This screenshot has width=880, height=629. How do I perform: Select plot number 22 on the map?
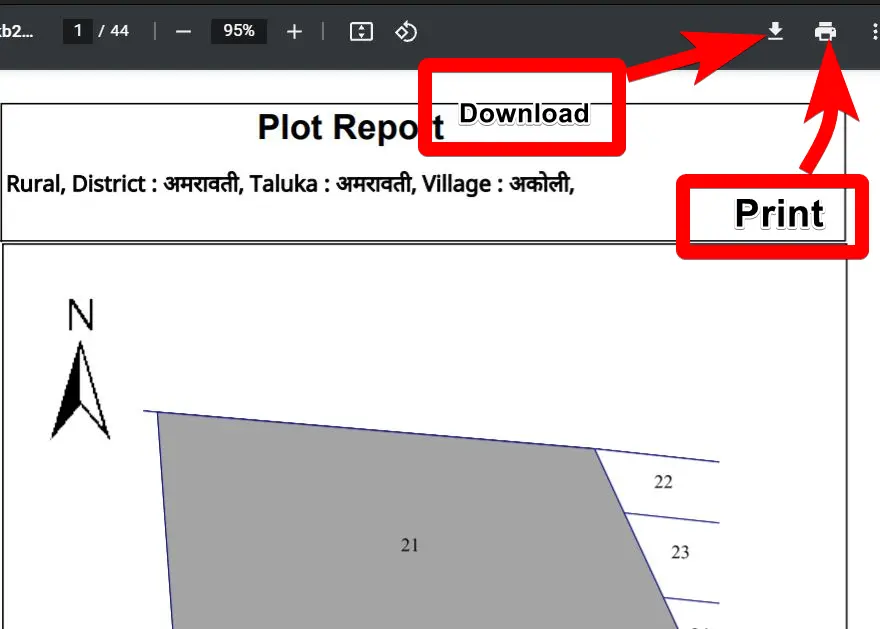[663, 482]
